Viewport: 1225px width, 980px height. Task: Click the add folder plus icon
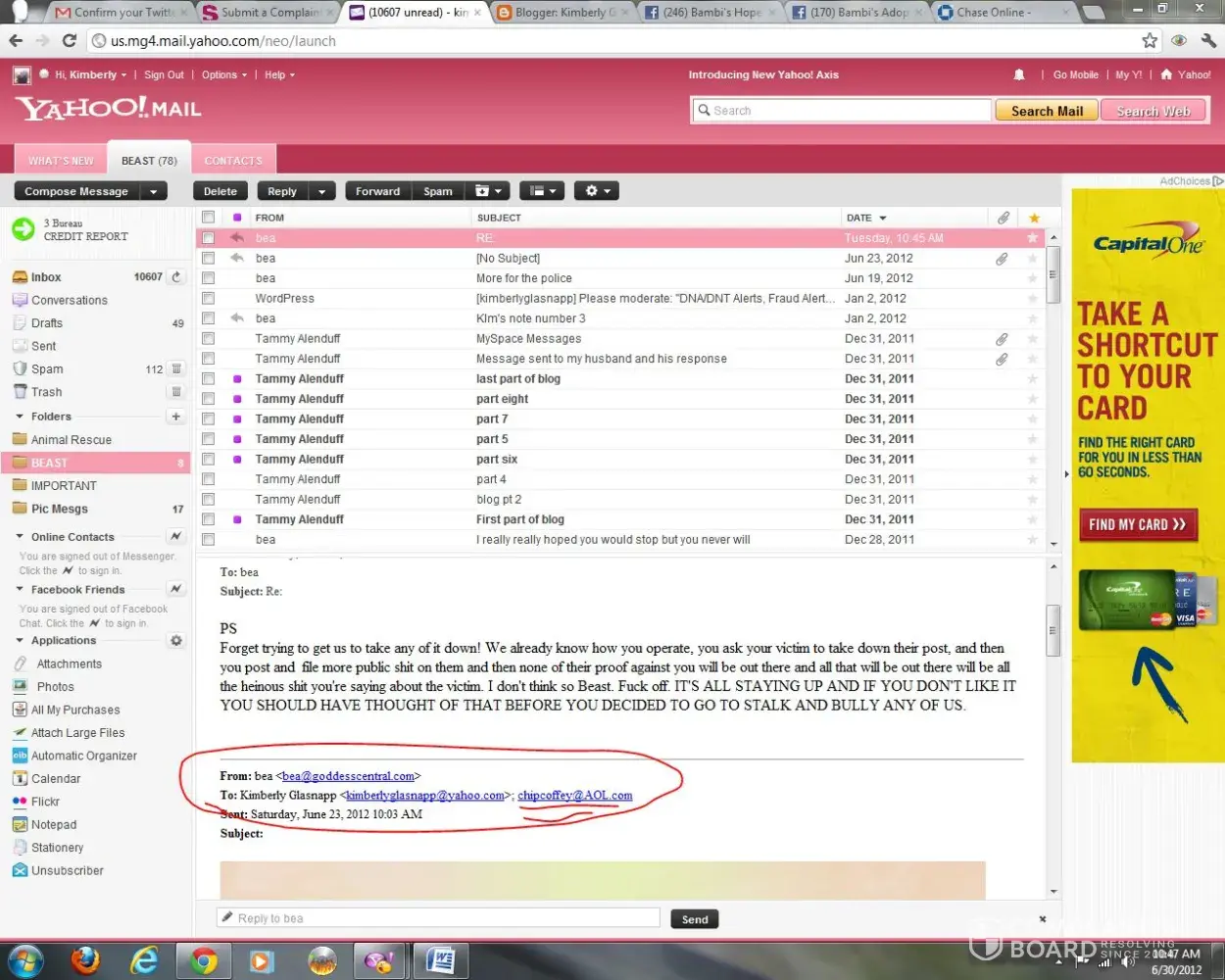coord(176,416)
